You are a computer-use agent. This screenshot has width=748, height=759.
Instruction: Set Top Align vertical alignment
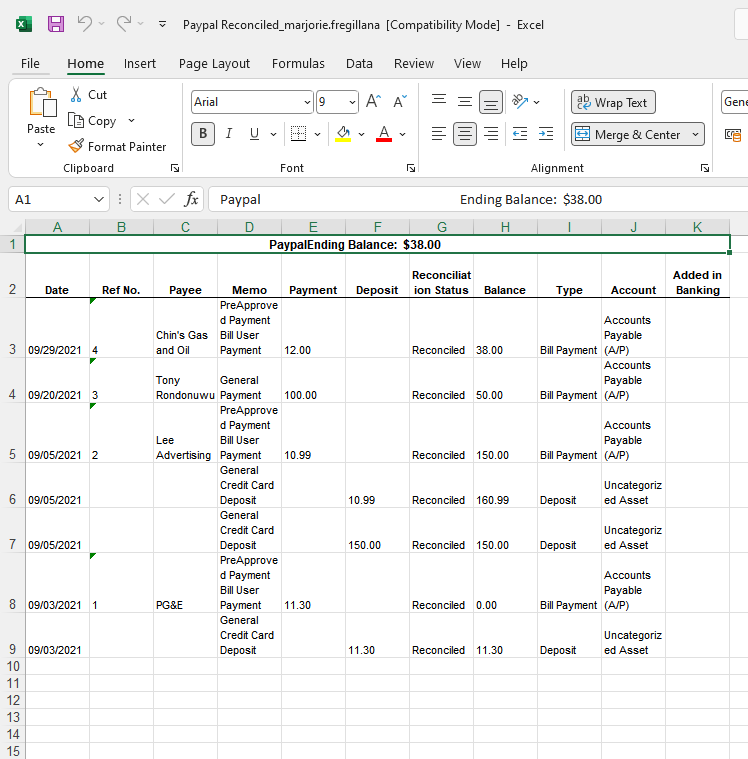[x=439, y=101]
